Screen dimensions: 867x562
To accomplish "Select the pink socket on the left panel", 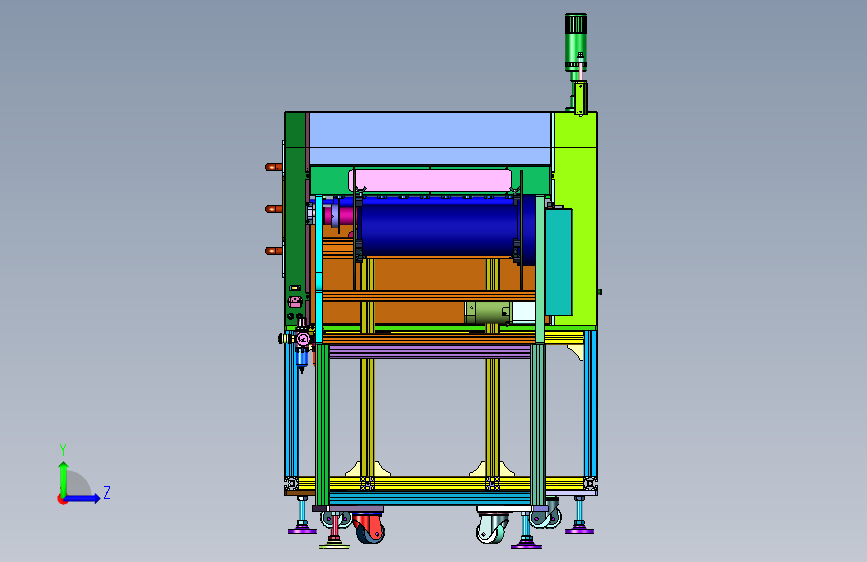I will pyautogui.click(x=295, y=301).
